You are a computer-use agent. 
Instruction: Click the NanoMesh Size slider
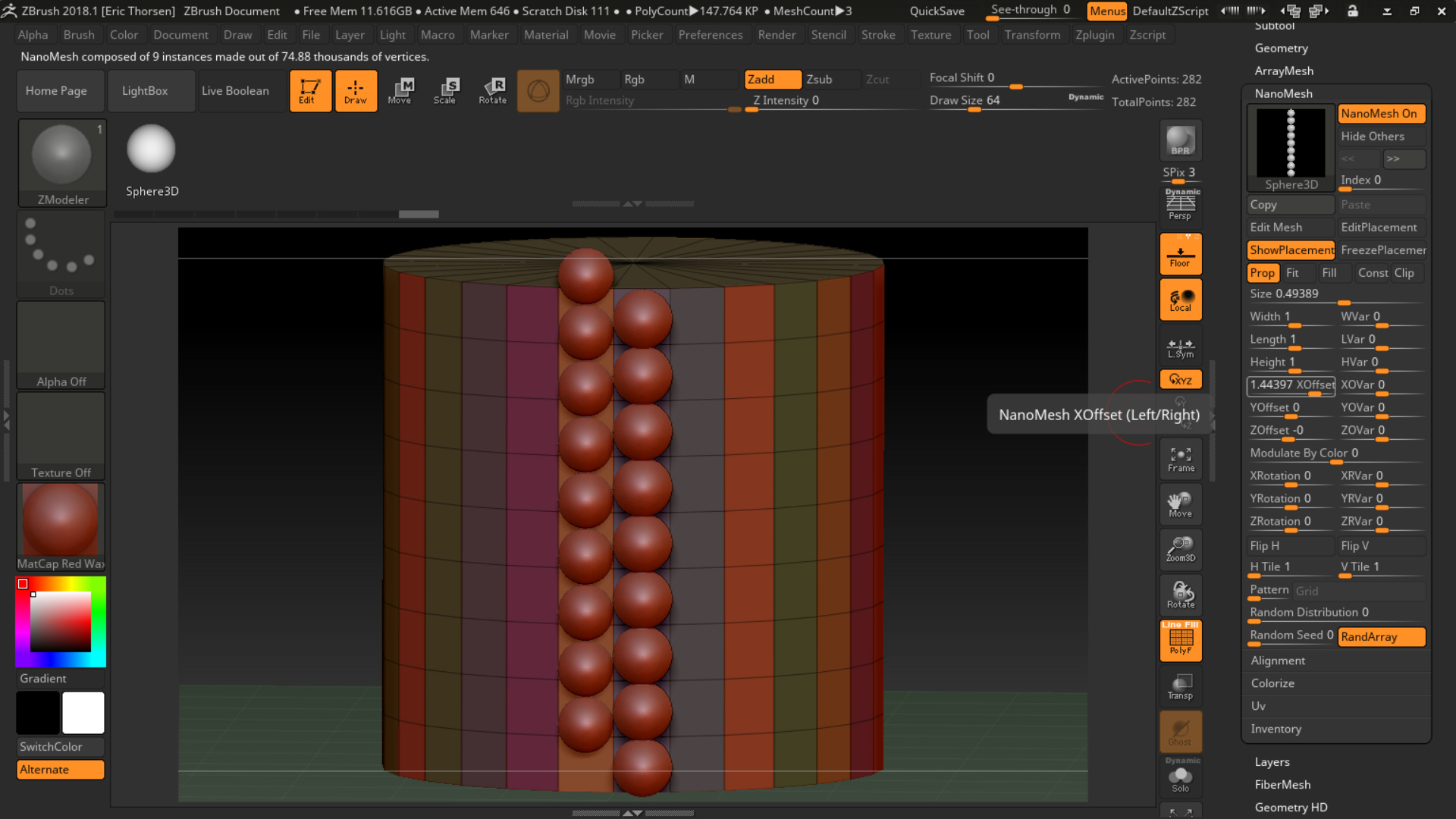pos(1336,295)
